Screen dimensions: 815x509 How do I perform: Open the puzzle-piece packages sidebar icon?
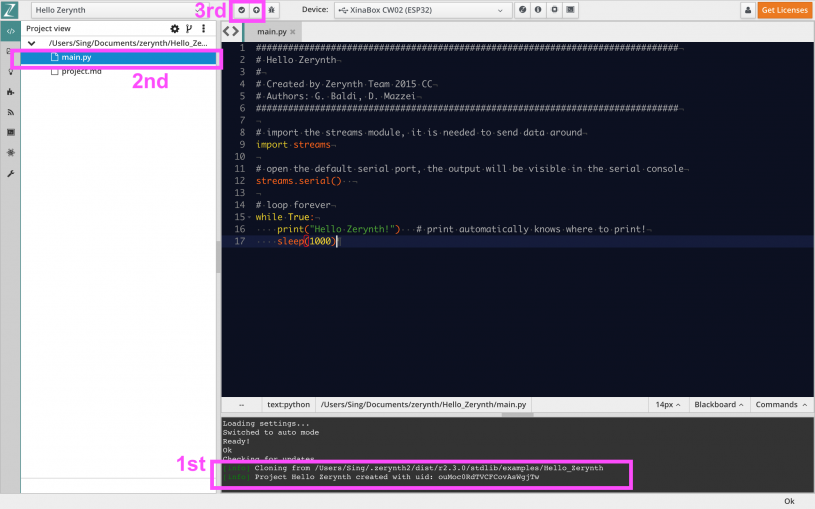click(10, 92)
